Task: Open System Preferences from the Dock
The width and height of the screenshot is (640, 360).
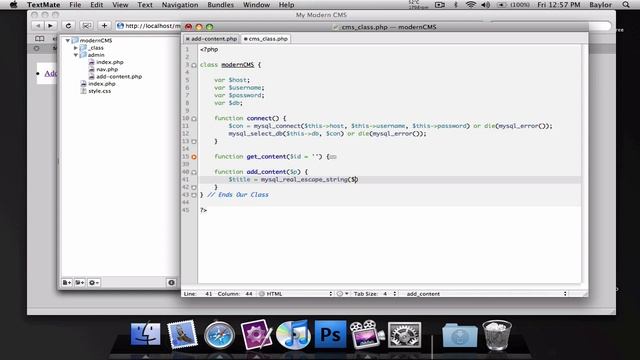Action: pos(404,335)
